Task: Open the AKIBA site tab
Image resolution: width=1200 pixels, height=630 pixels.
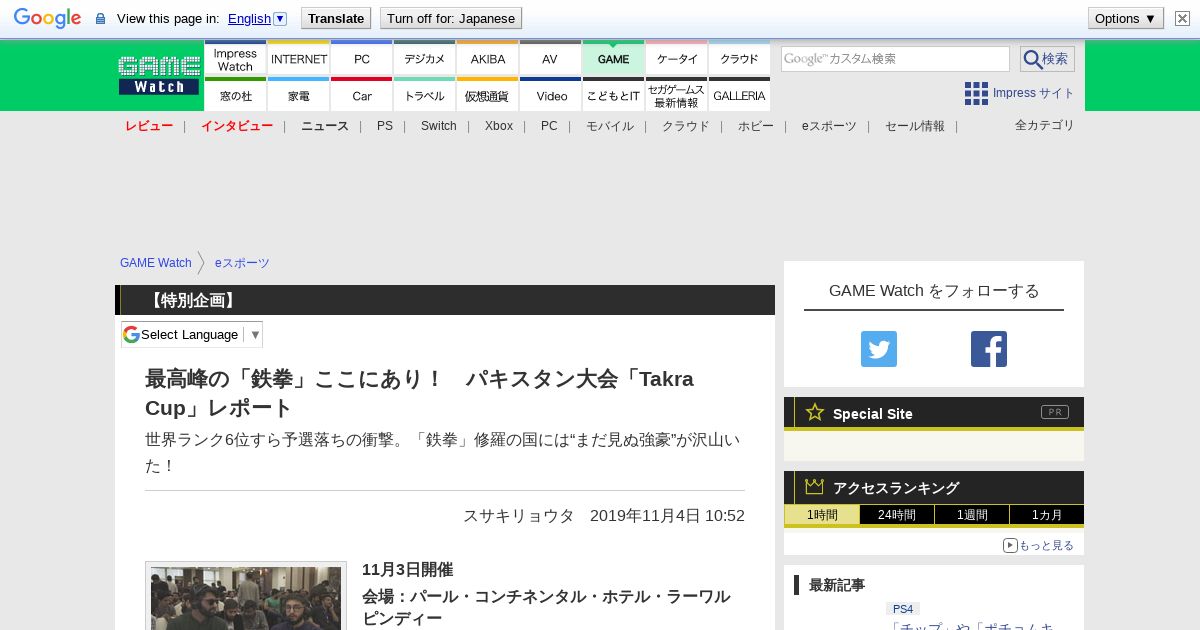Action: click(488, 59)
